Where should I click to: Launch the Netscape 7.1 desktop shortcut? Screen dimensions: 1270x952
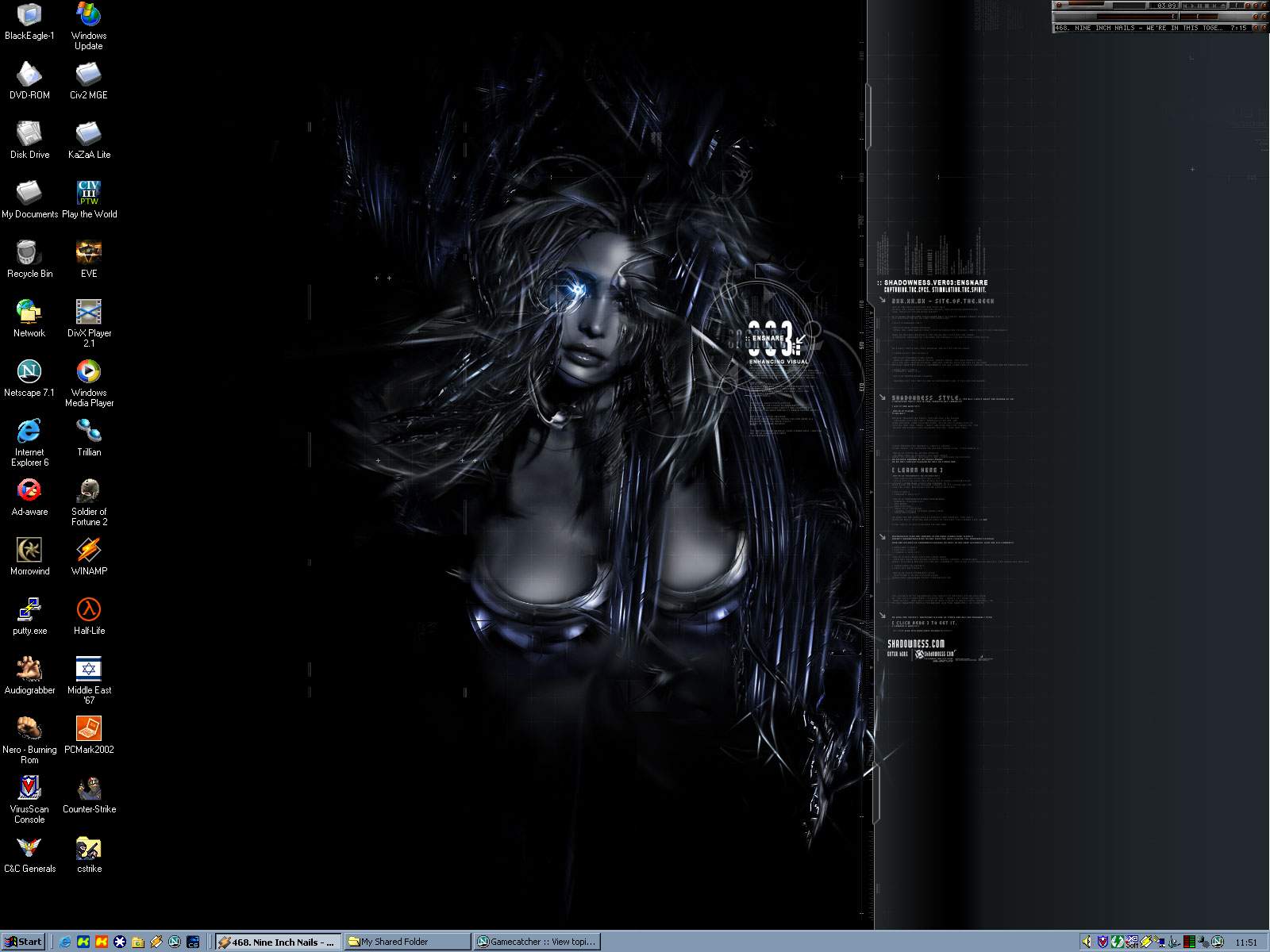29,378
